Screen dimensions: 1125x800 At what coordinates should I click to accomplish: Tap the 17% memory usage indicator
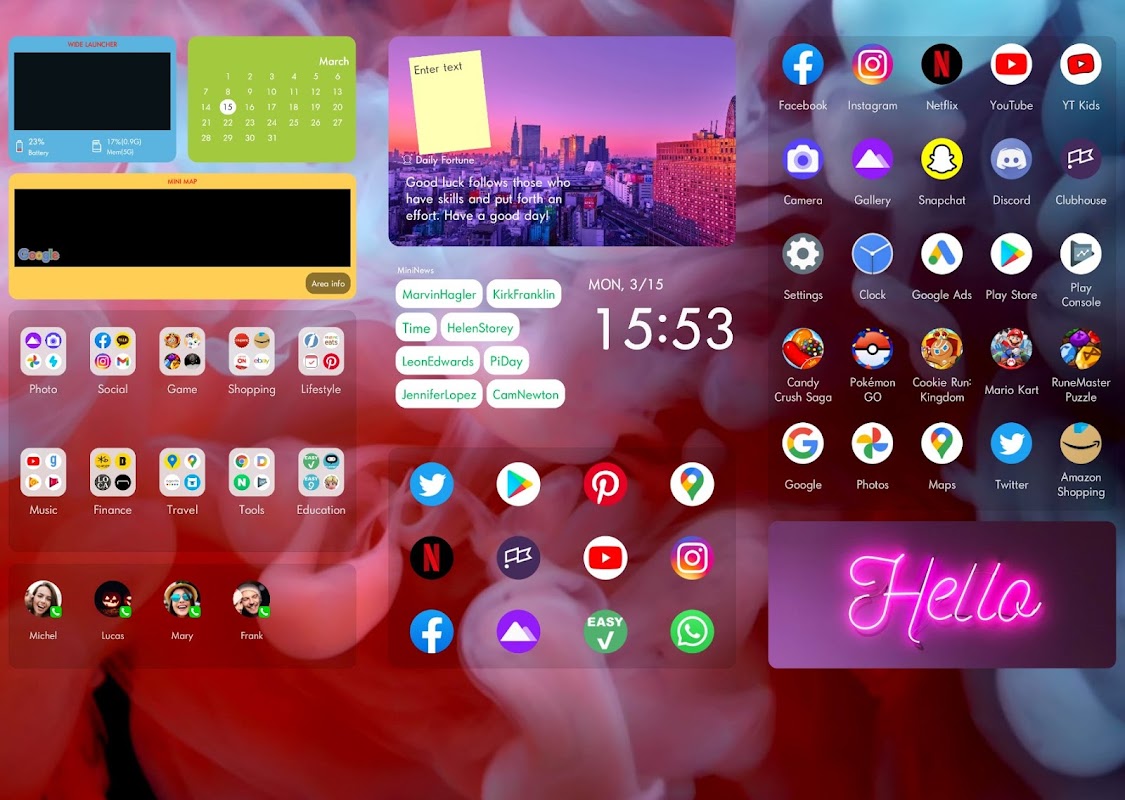[x=117, y=146]
